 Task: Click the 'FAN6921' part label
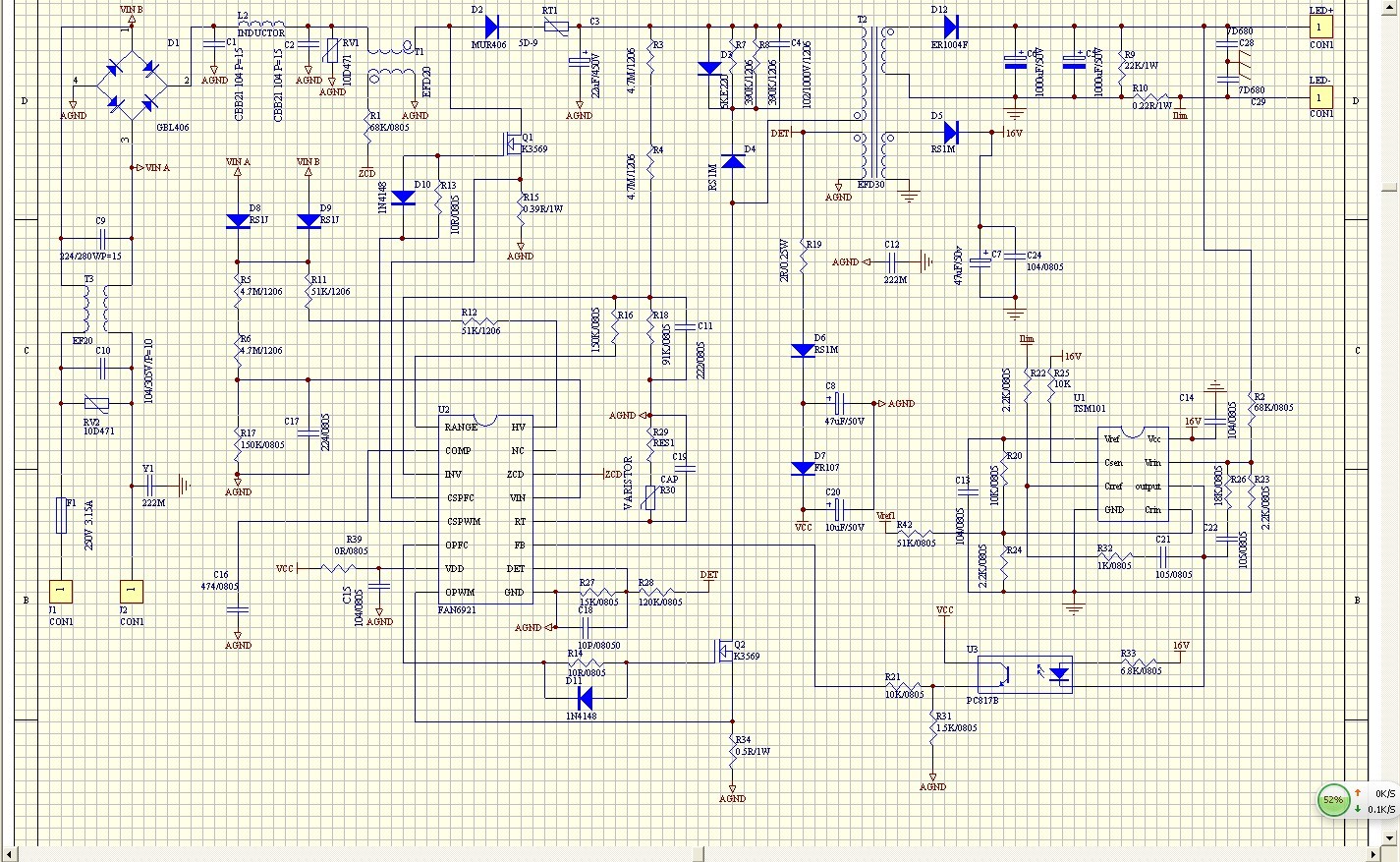click(457, 609)
